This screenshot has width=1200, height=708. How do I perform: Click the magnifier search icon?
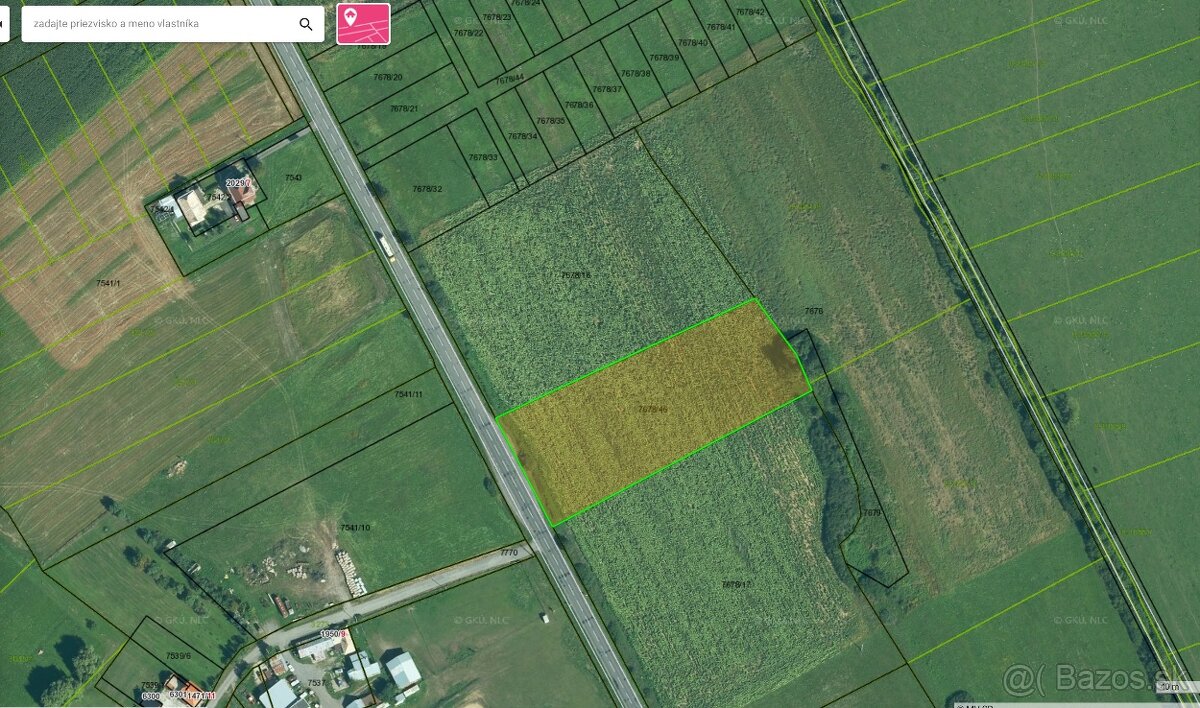[306, 24]
